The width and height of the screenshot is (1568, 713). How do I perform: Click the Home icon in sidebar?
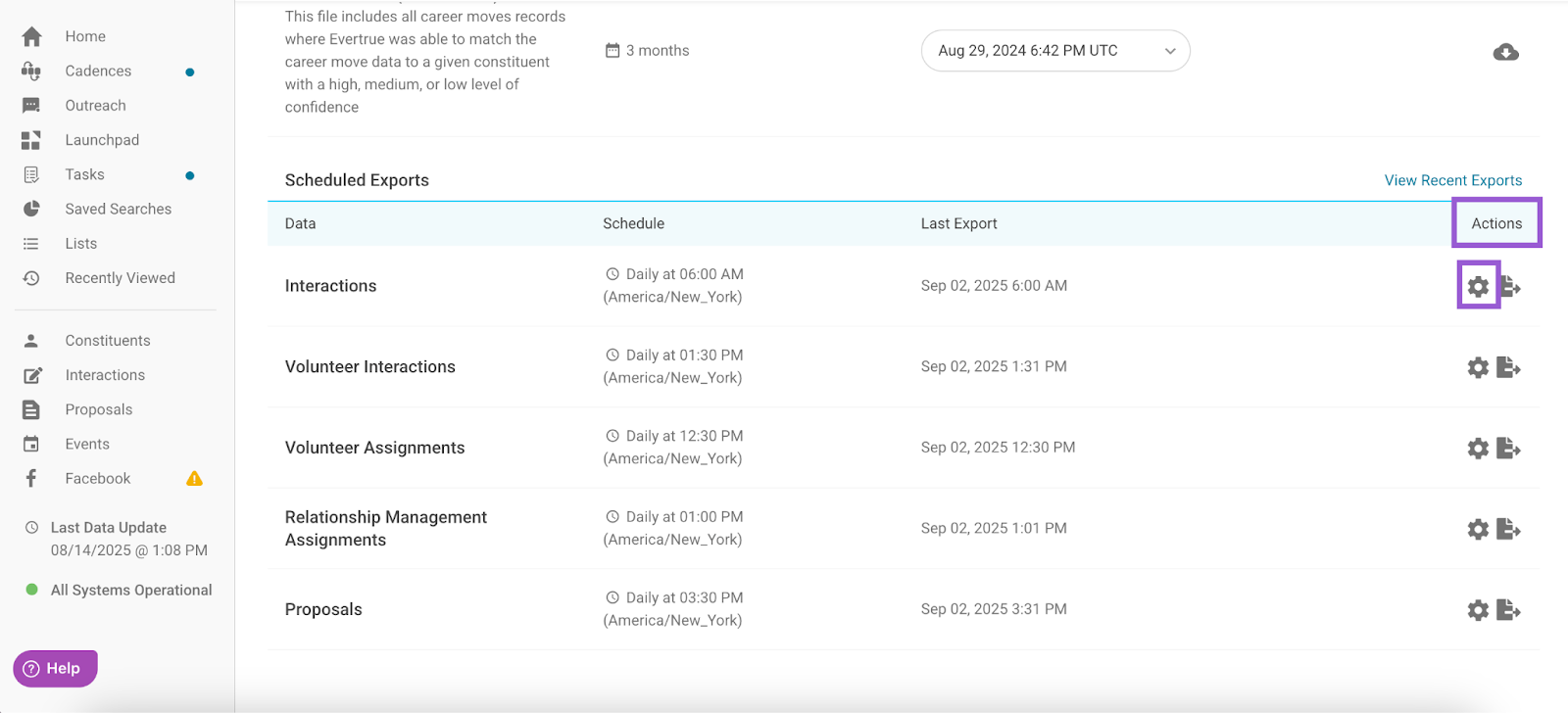click(32, 37)
